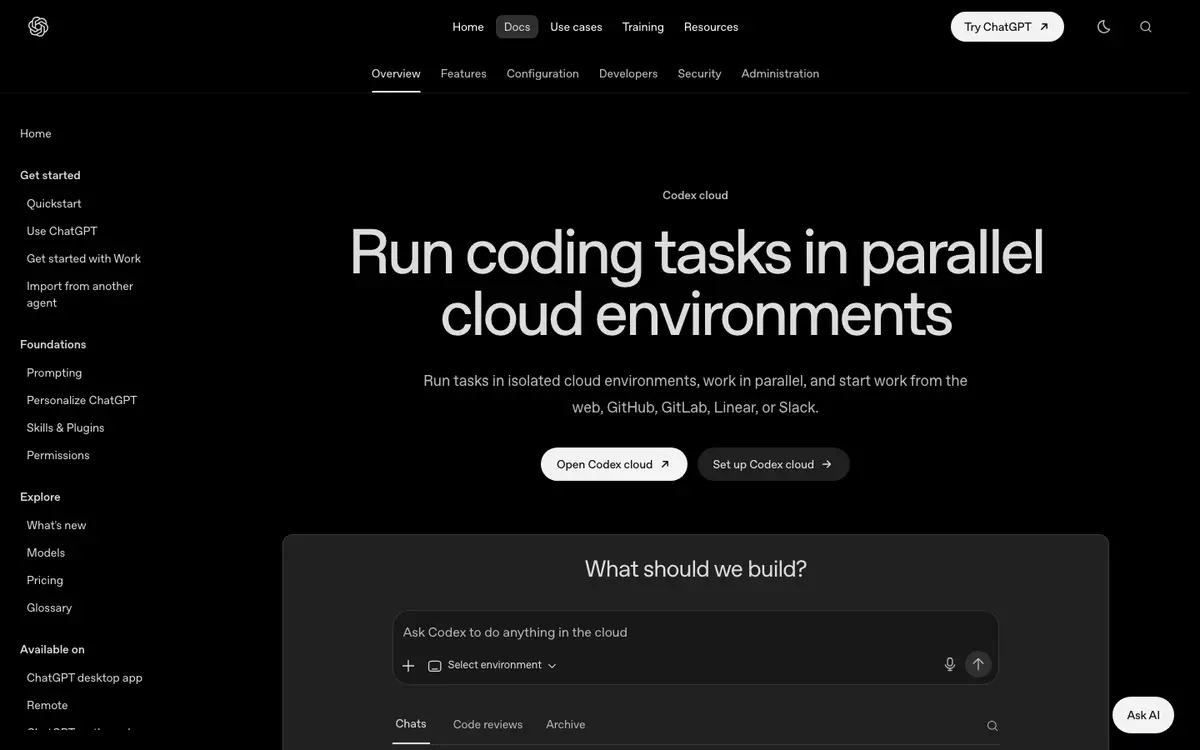Click Home in the left sidebar
The image size is (1200, 750).
(x=36, y=134)
